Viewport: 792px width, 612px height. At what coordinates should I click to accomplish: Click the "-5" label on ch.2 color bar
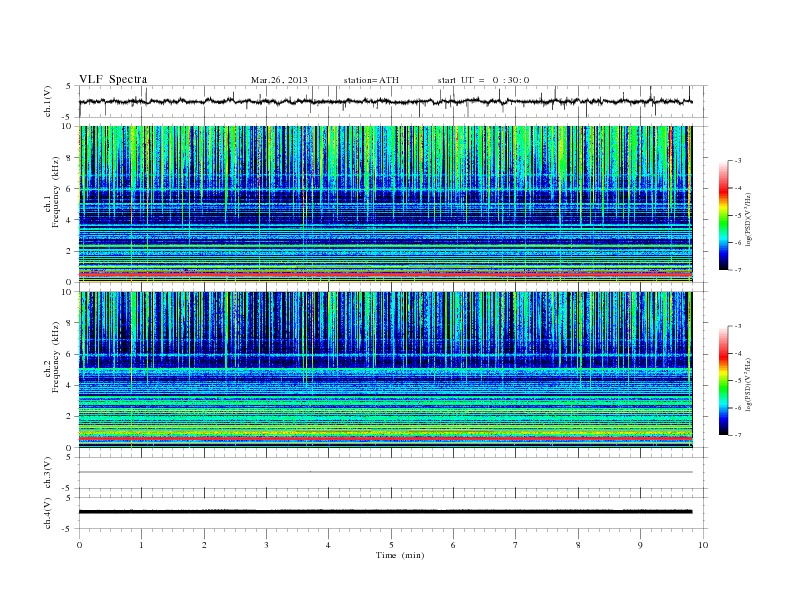pyautogui.click(x=738, y=380)
